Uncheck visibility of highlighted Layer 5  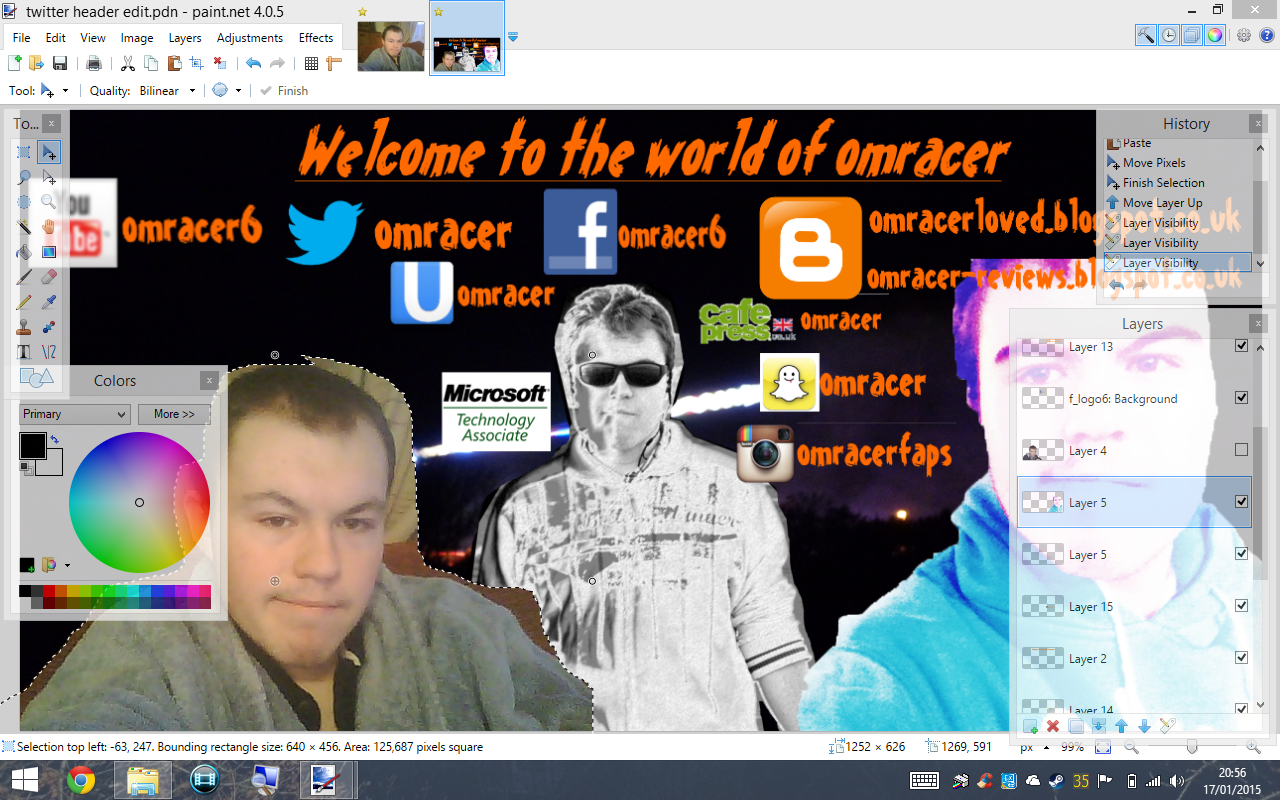[x=1242, y=502]
